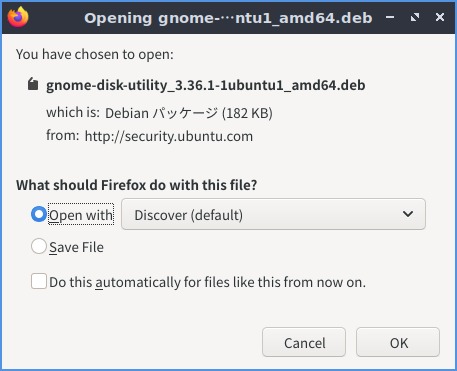This screenshot has height=371, width=457.
Task: Click the security.ubuntu.com source address
Action: [169, 136]
